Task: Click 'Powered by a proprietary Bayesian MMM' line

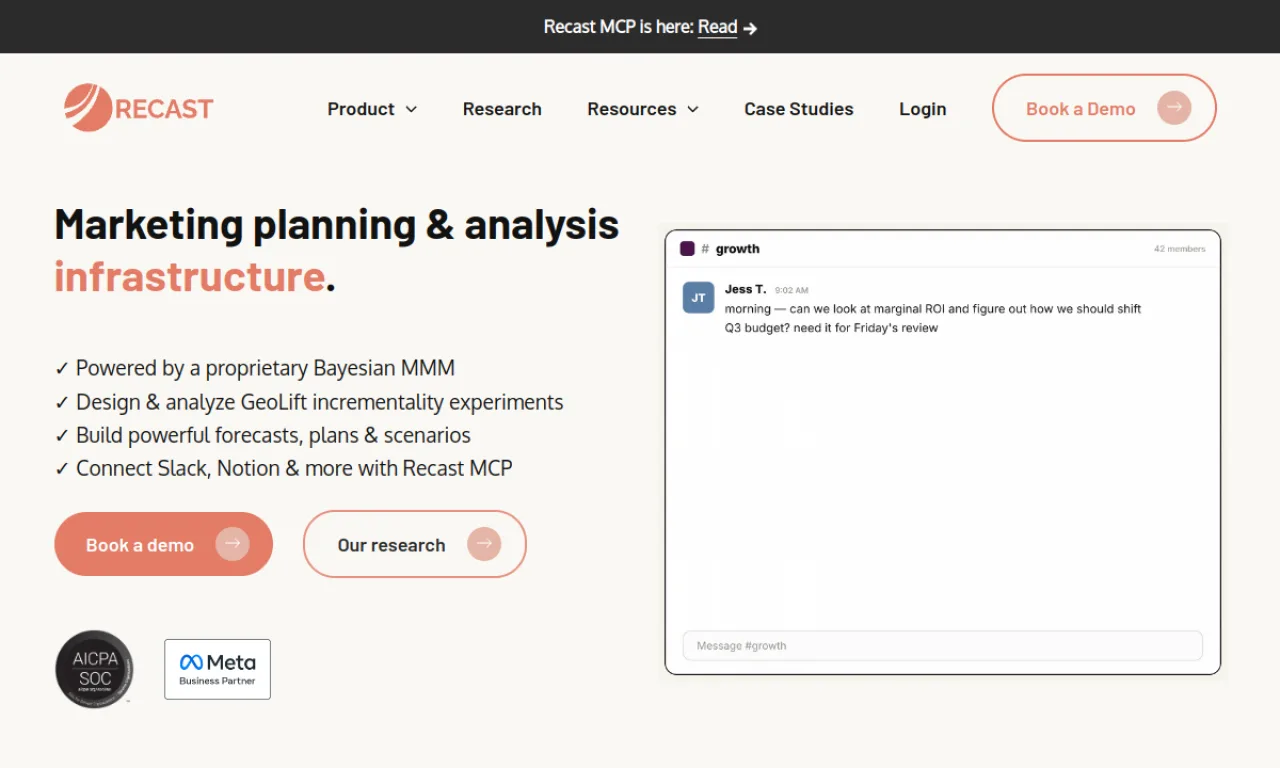Action: coord(255,368)
